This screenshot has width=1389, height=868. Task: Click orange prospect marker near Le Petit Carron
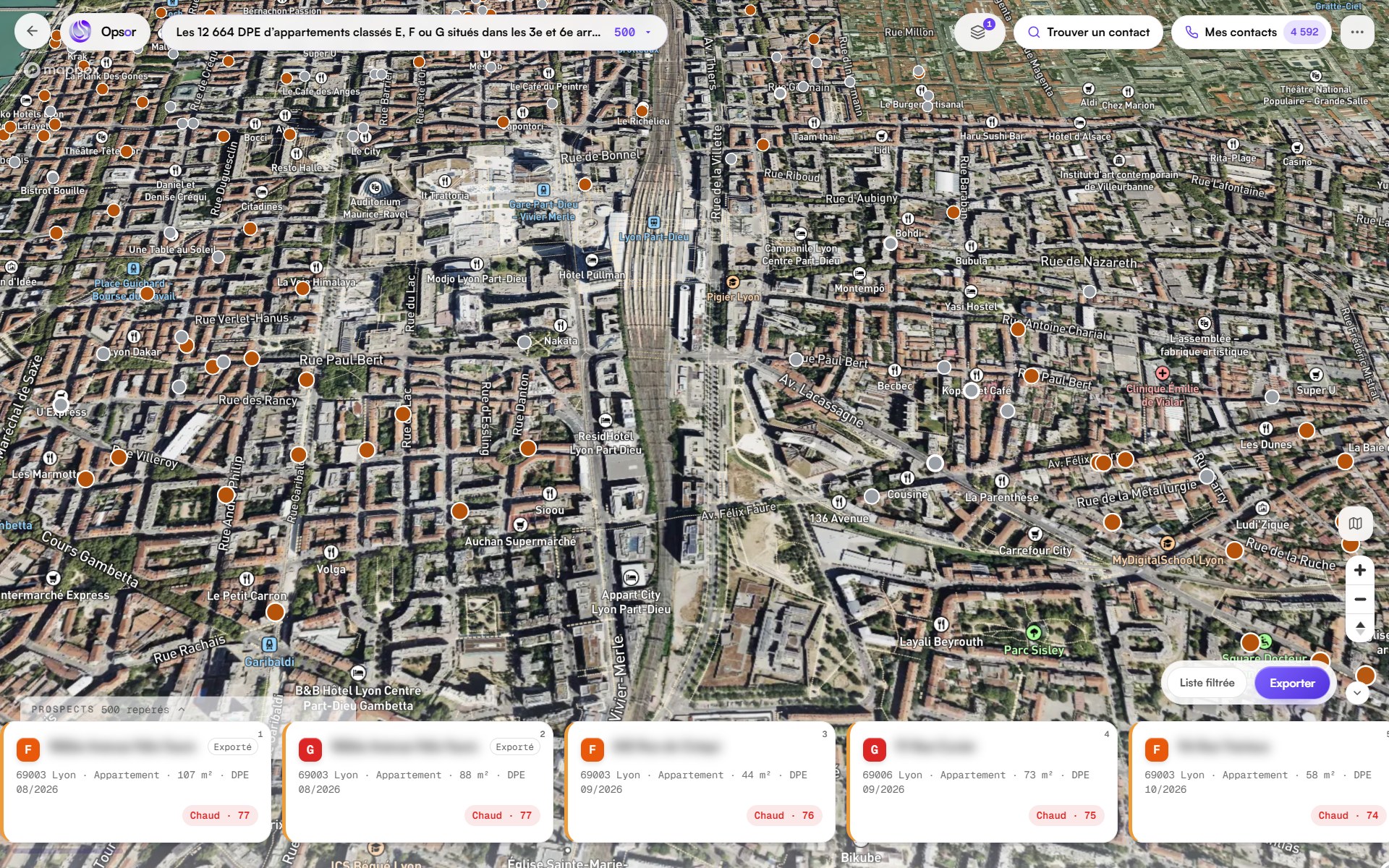(x=275, y=612)
